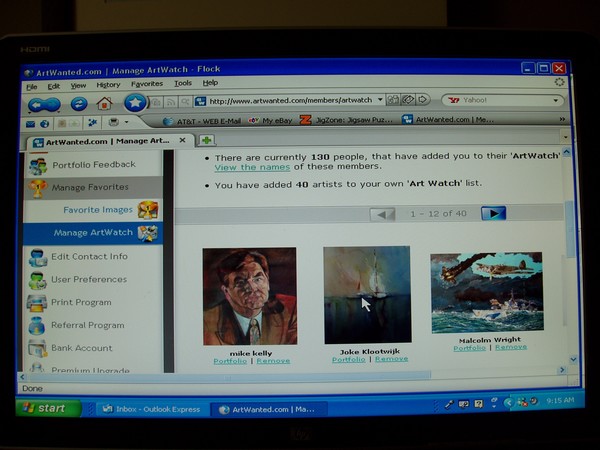Click the Bank Account icon

(x=37, y=349)
